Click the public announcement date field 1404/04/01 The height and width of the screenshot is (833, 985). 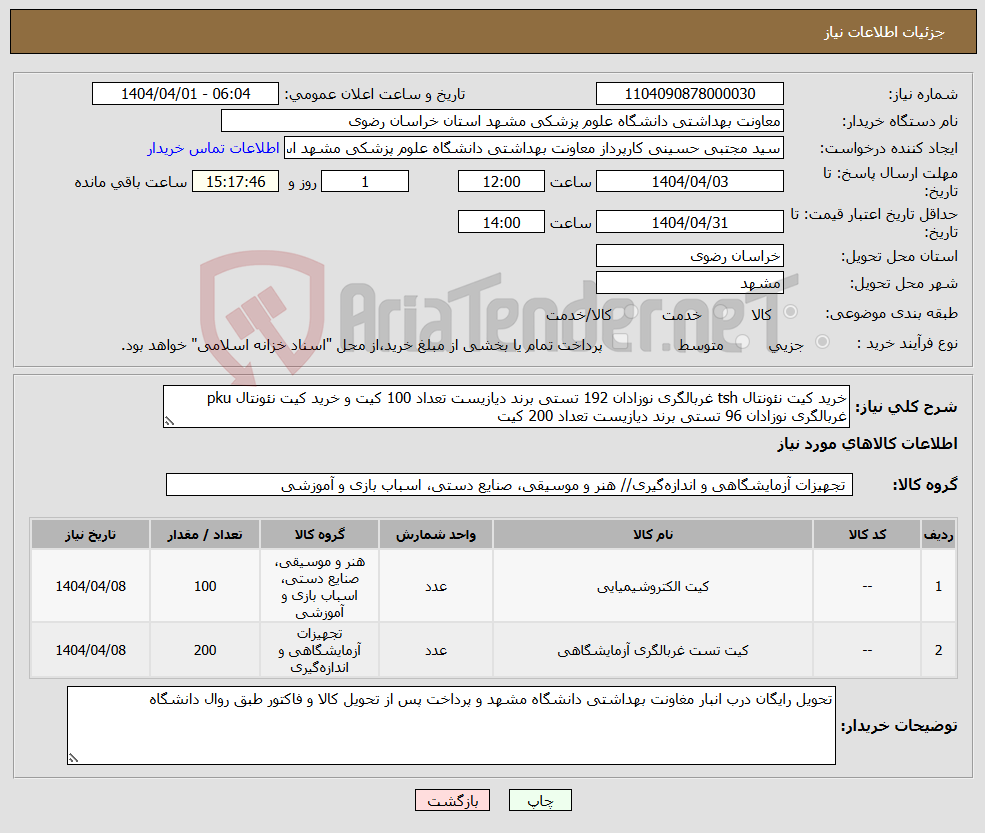(185, 94)
